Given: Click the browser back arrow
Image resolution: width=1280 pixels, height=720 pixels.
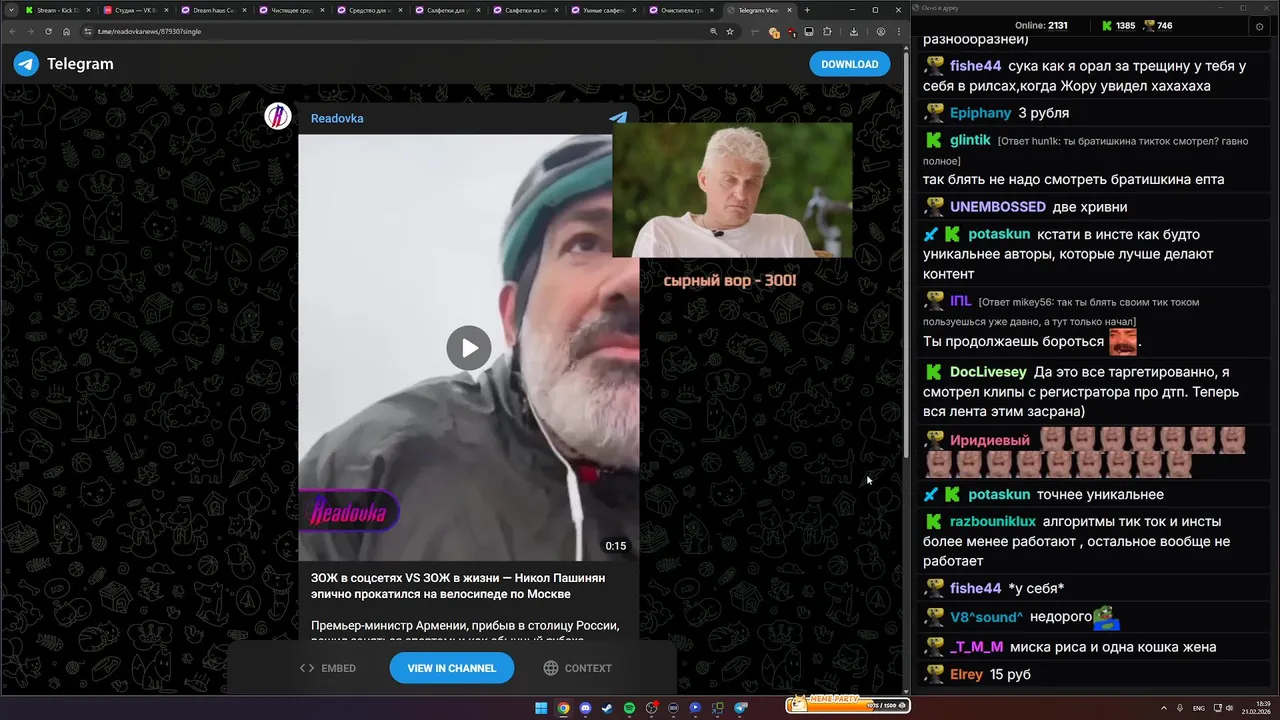Looking at the screenshot, I should pos(12,31).
